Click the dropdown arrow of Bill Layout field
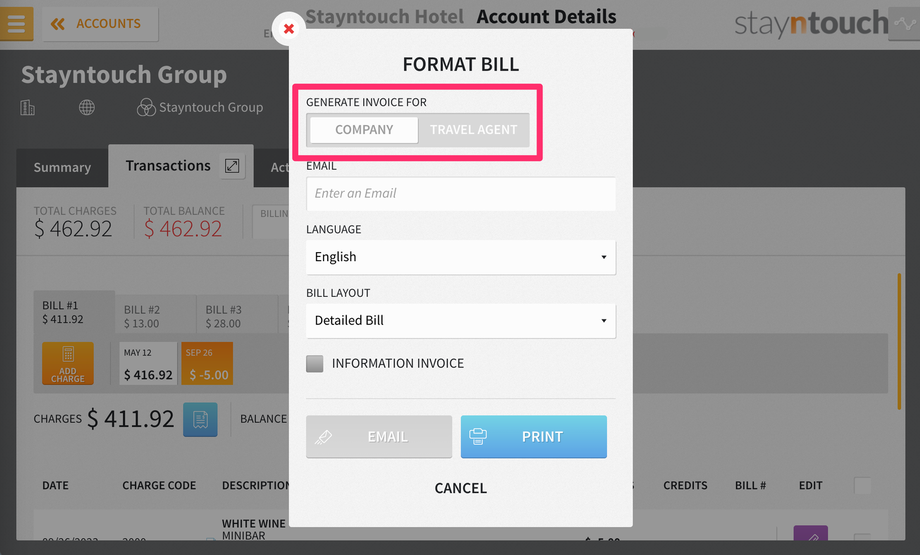920x555 pixels. (604, 320)
